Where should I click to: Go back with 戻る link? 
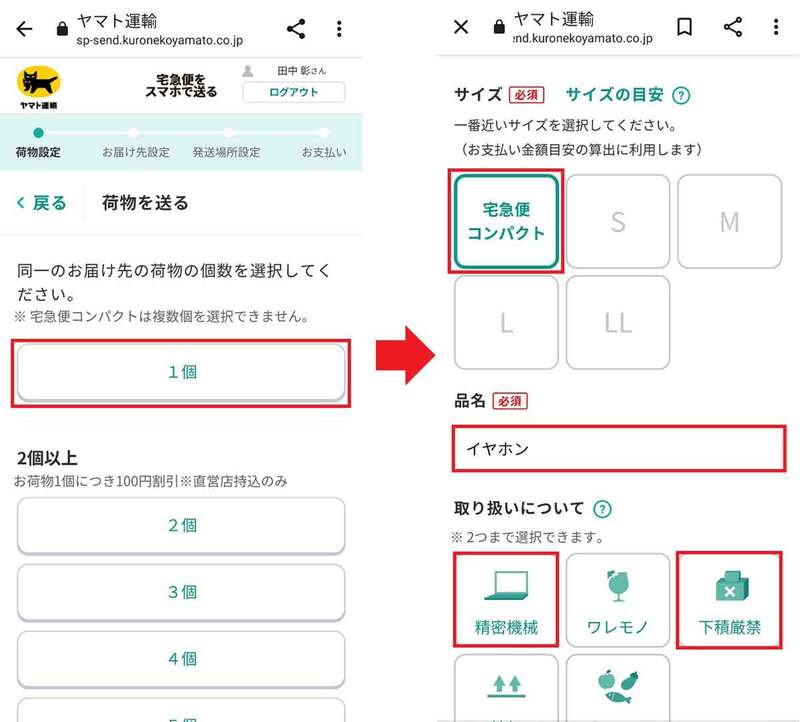coord(42,203)
